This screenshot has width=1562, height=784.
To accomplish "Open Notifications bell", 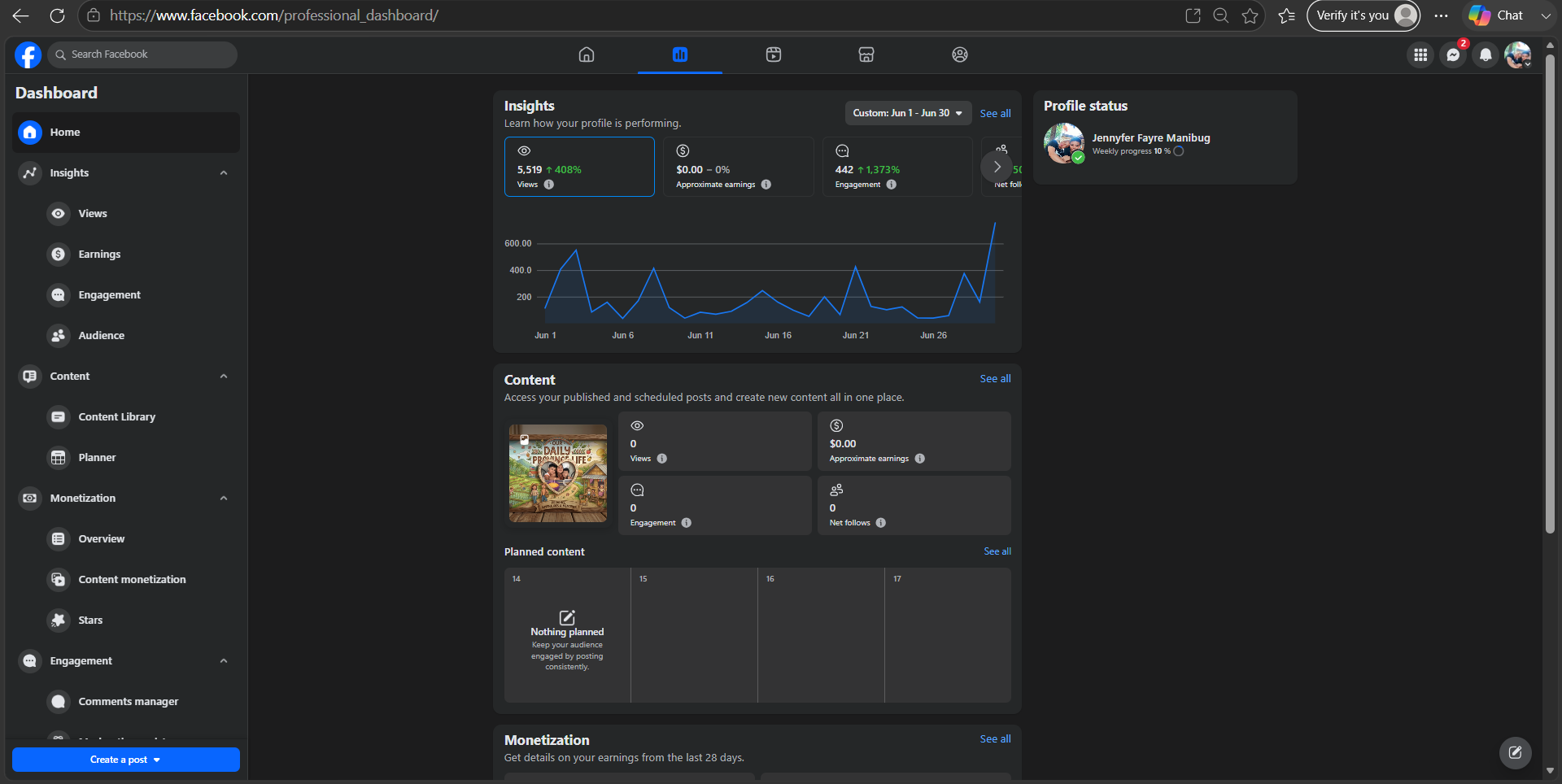I will click(x=1486, y=54).
